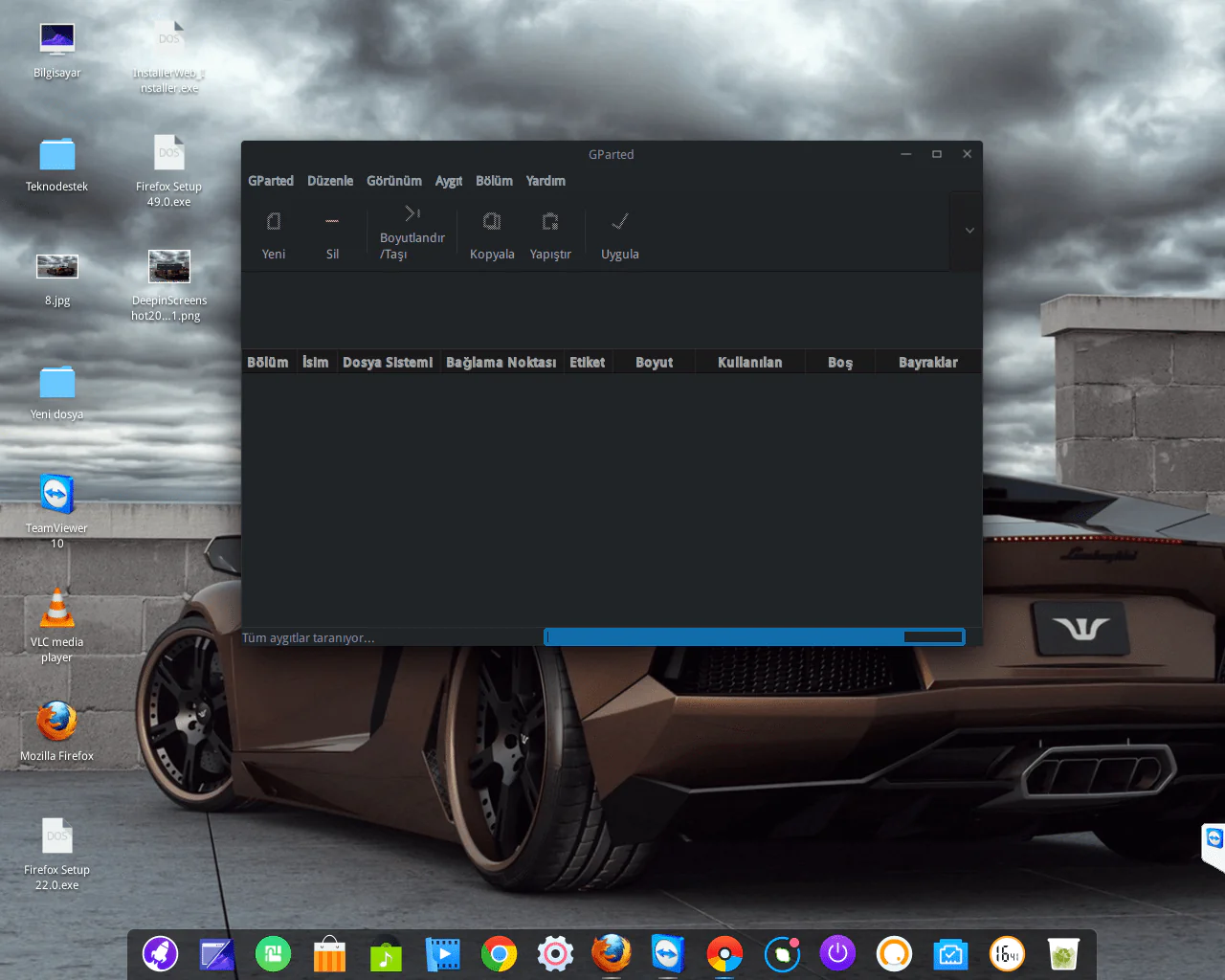
Task: Open the Deepin launcher icon in the dock
Action: [160, 953]
